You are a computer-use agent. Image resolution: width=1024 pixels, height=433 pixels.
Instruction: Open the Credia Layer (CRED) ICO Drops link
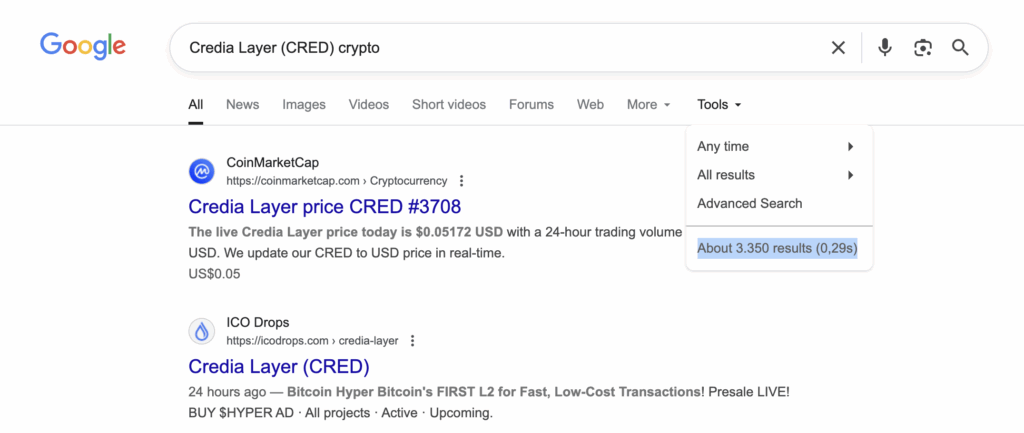point(279,366)
